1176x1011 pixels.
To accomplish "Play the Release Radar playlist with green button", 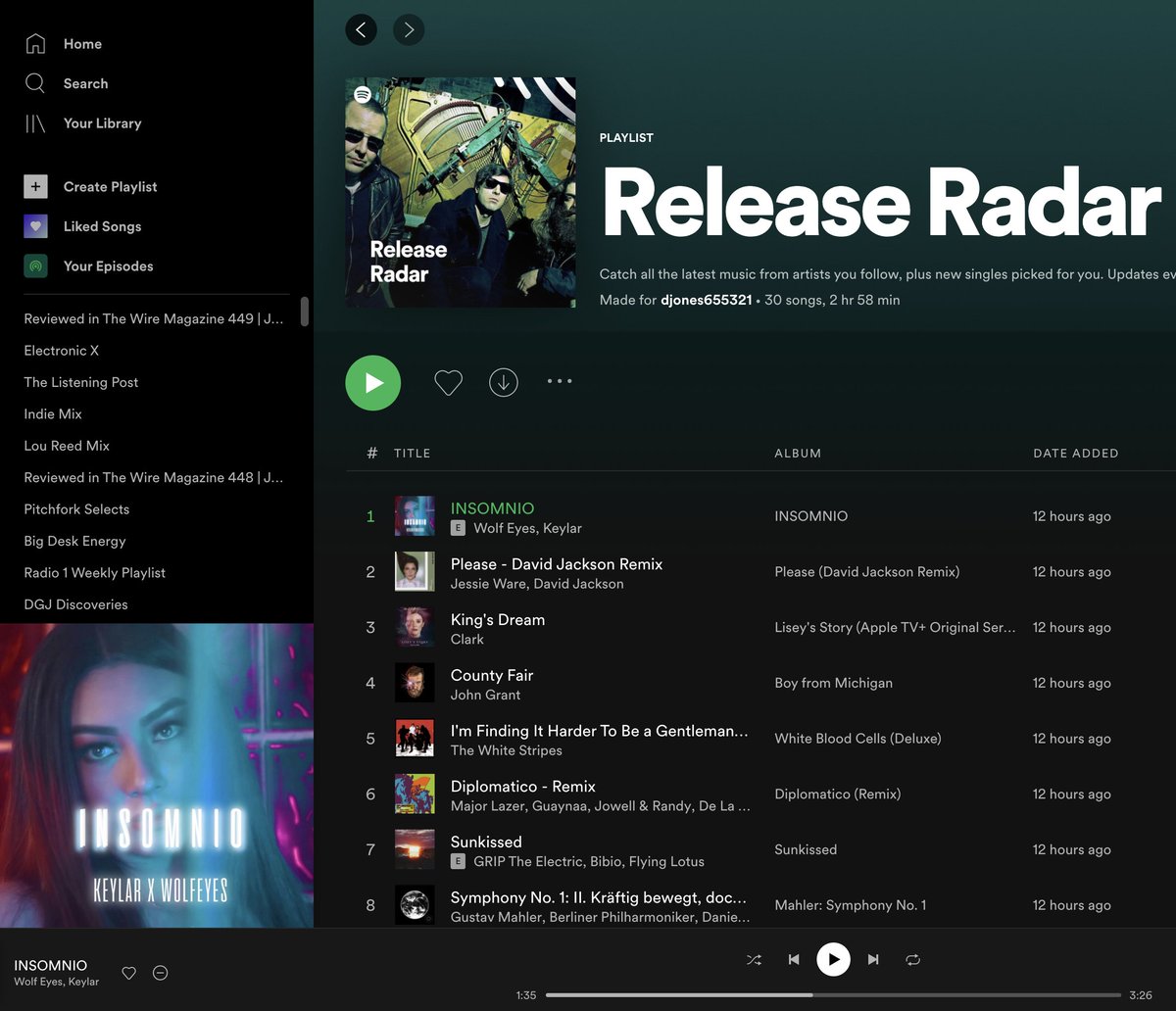I will pyautogui.click(x=373, y=382).
